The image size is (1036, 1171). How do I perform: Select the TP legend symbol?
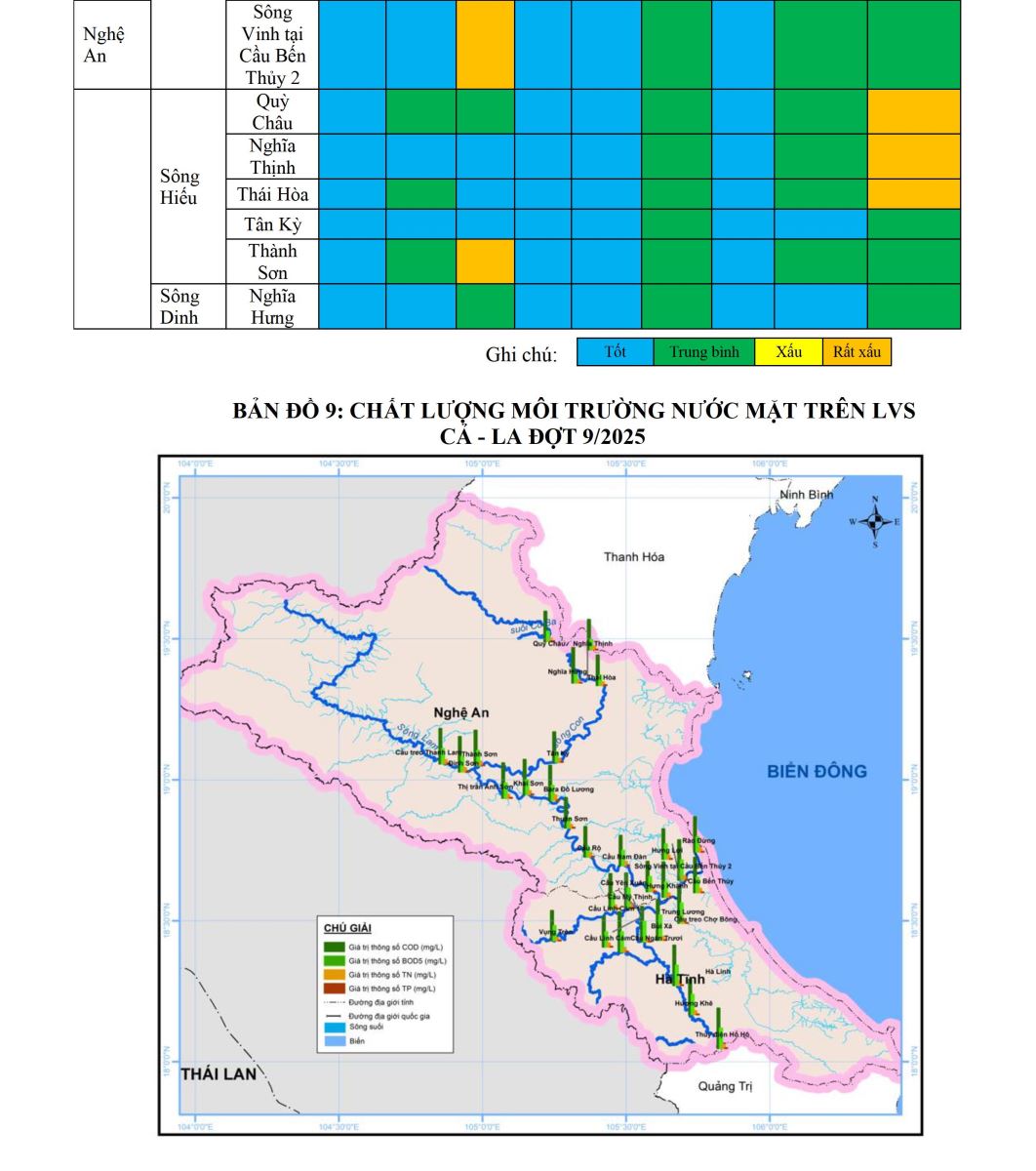coord(335,989)
